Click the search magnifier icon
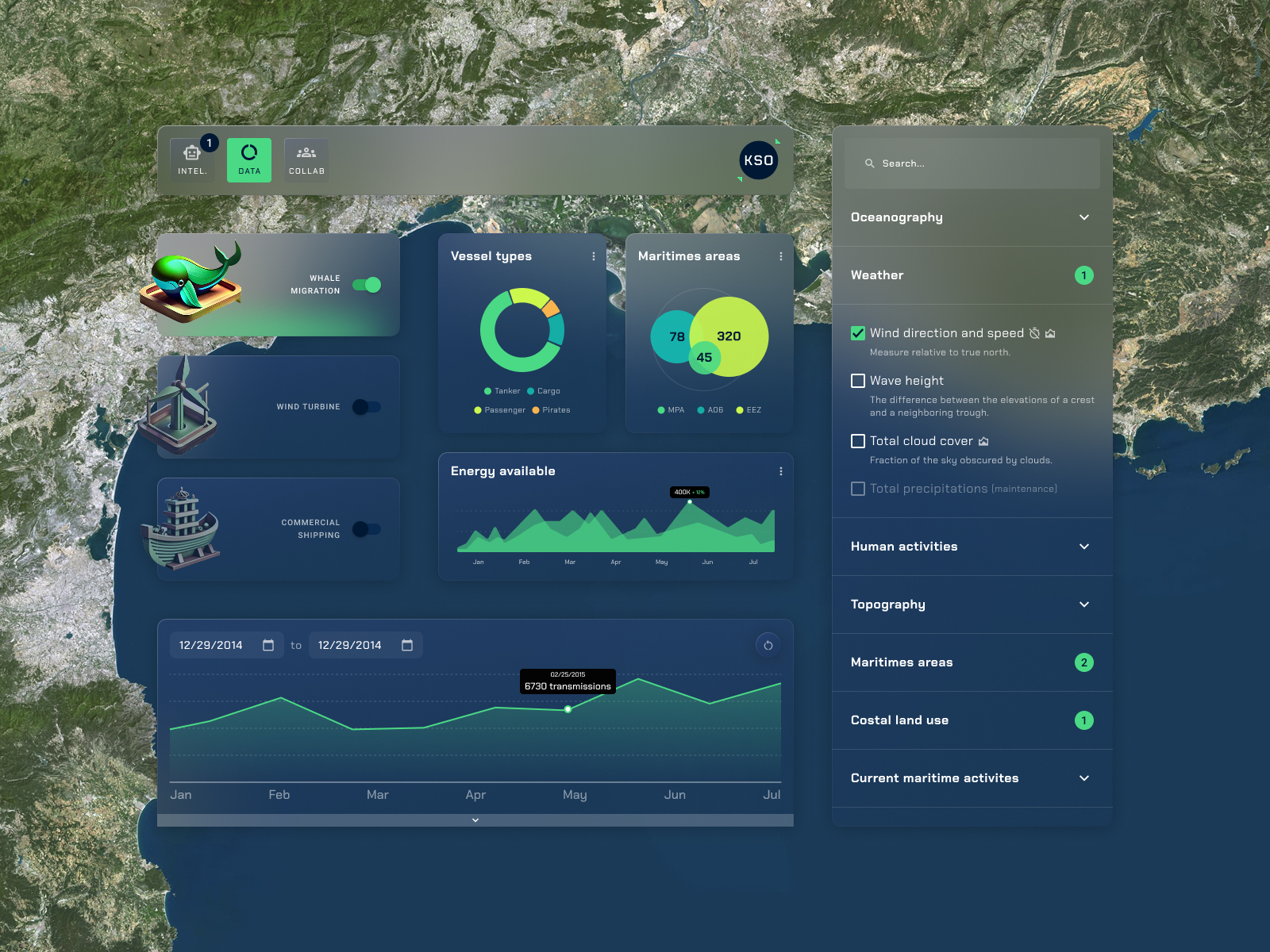 coord(870,163)
